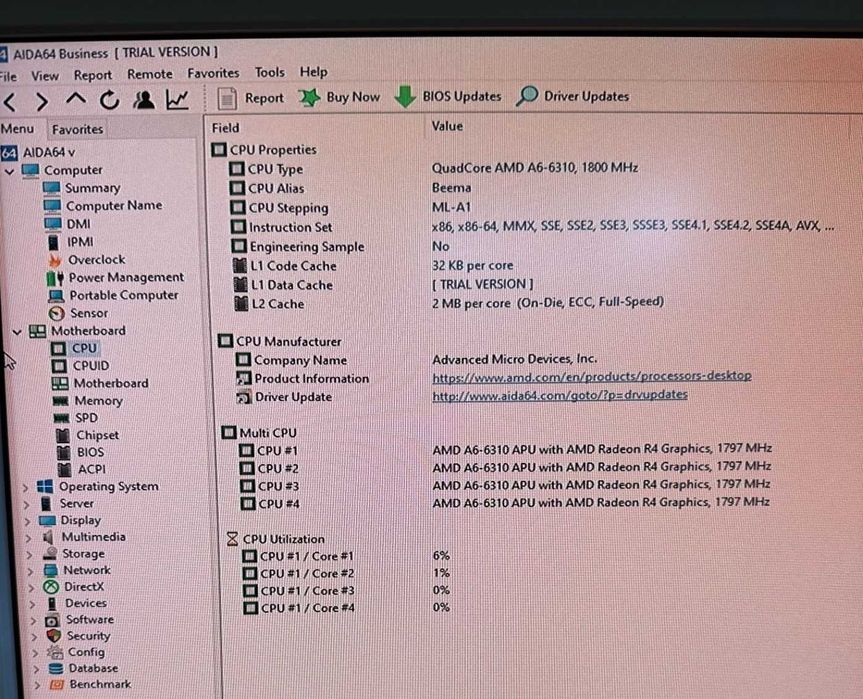Click the Field column header
This screenshot has height=699, width=863.
[225, 128]
